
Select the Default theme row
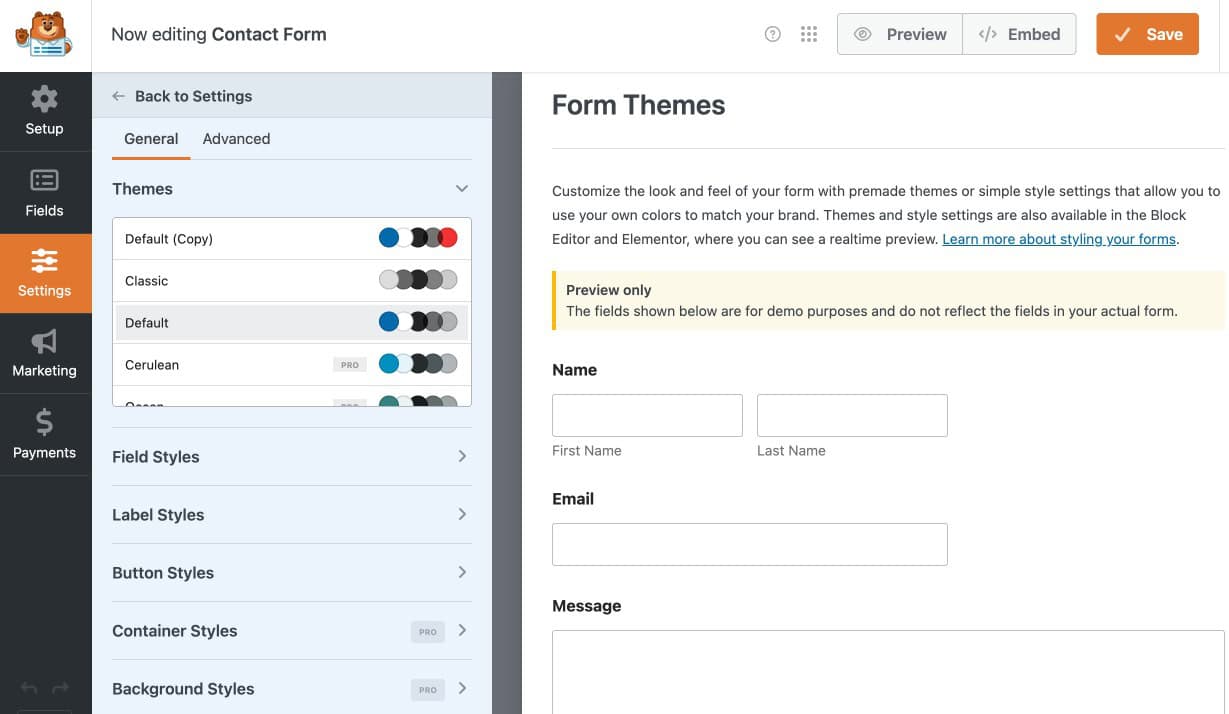tap(292, 323)
